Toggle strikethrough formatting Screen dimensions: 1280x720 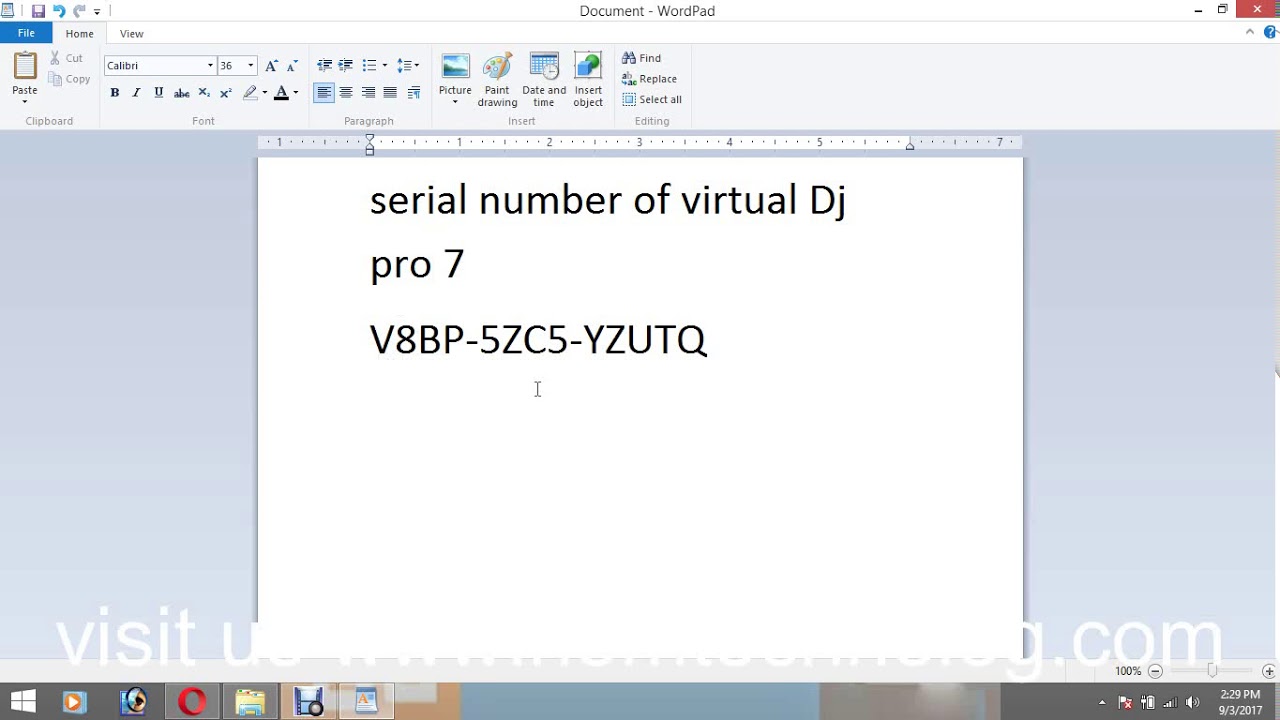pos(181,93)
